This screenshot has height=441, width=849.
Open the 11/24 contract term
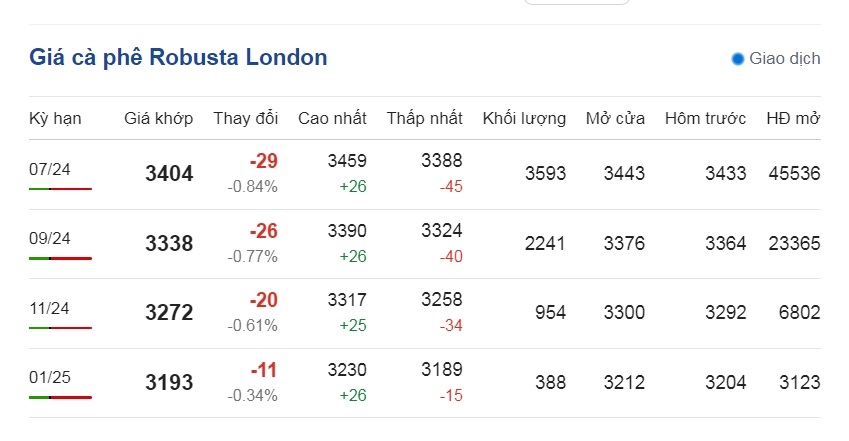point(49,308)
